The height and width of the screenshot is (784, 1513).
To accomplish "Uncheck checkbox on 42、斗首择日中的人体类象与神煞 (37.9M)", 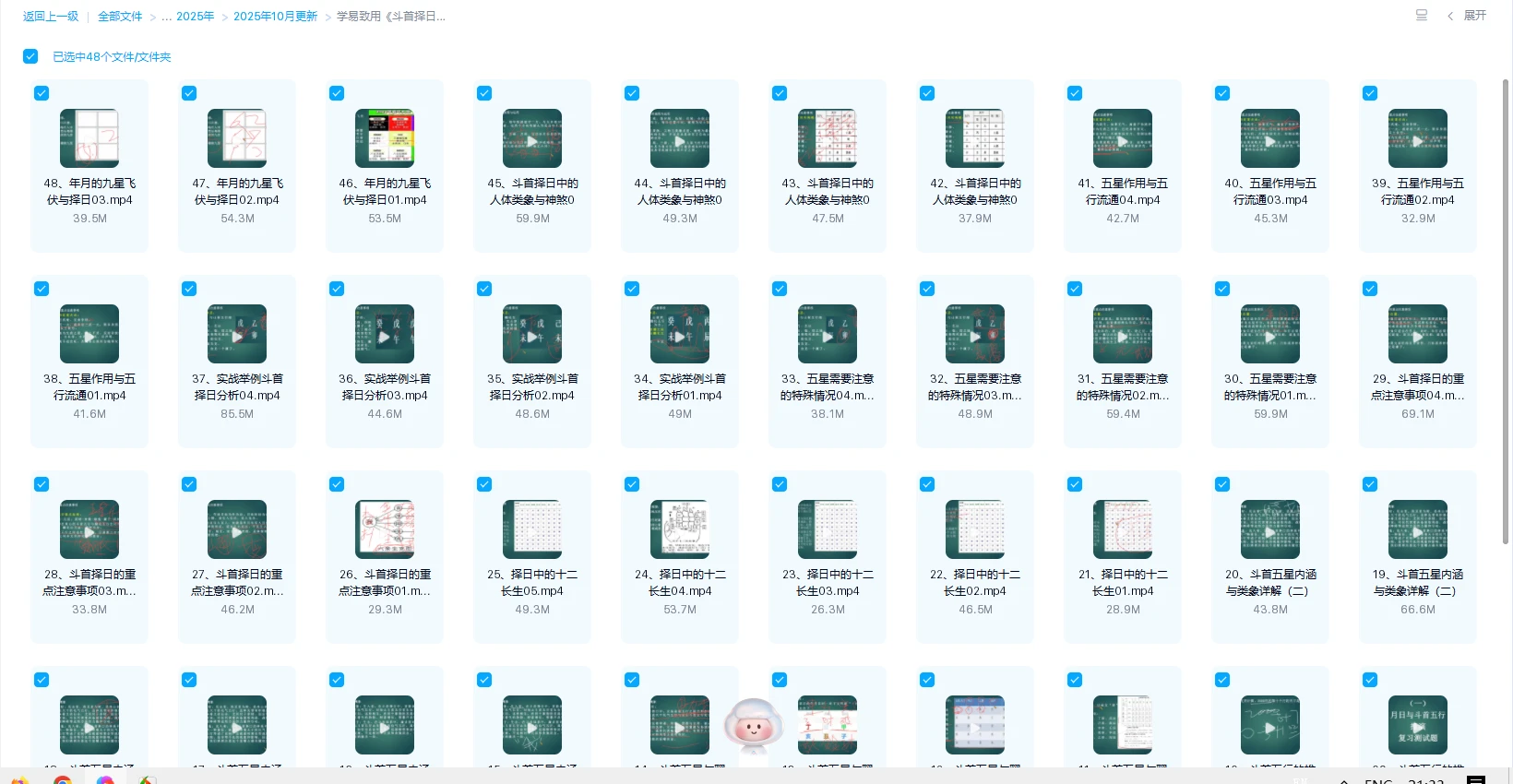I will pos(927,93).
